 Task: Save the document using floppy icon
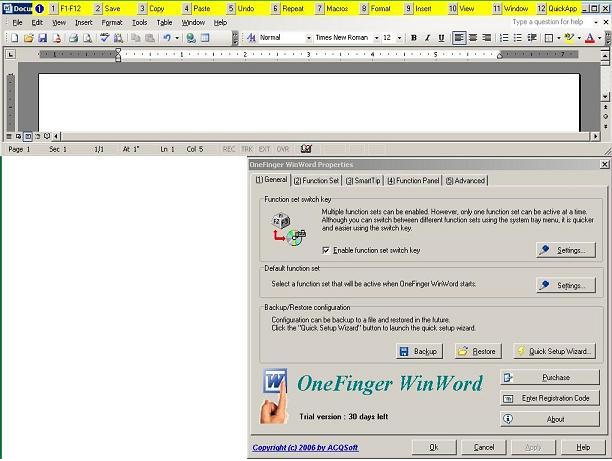43,38
